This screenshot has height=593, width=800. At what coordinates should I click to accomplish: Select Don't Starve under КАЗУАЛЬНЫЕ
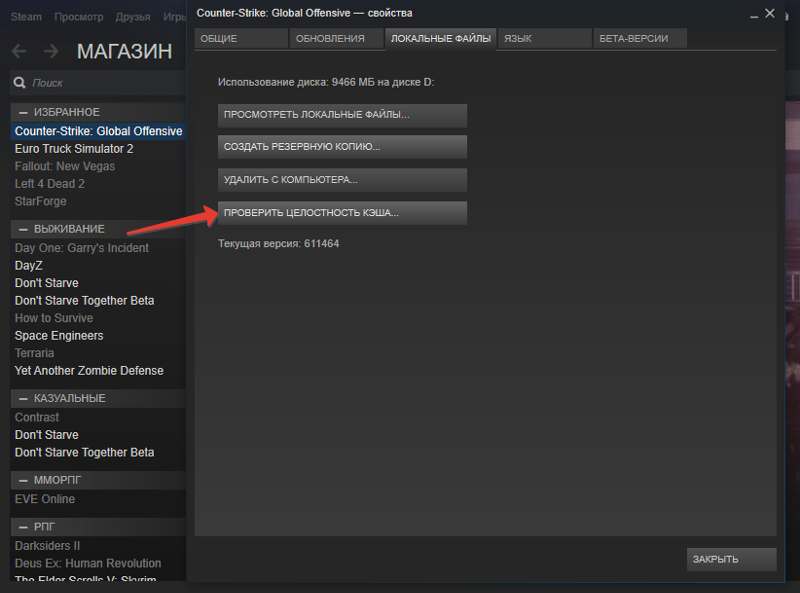tap(46, 435)
